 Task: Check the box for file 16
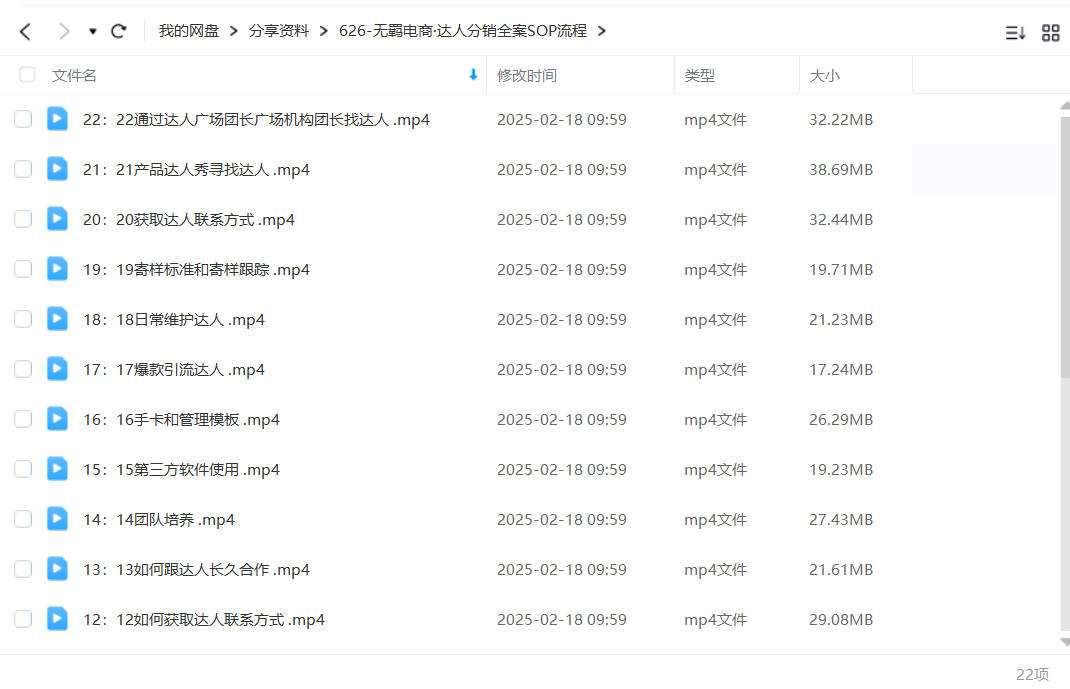(x=23, y=419)
